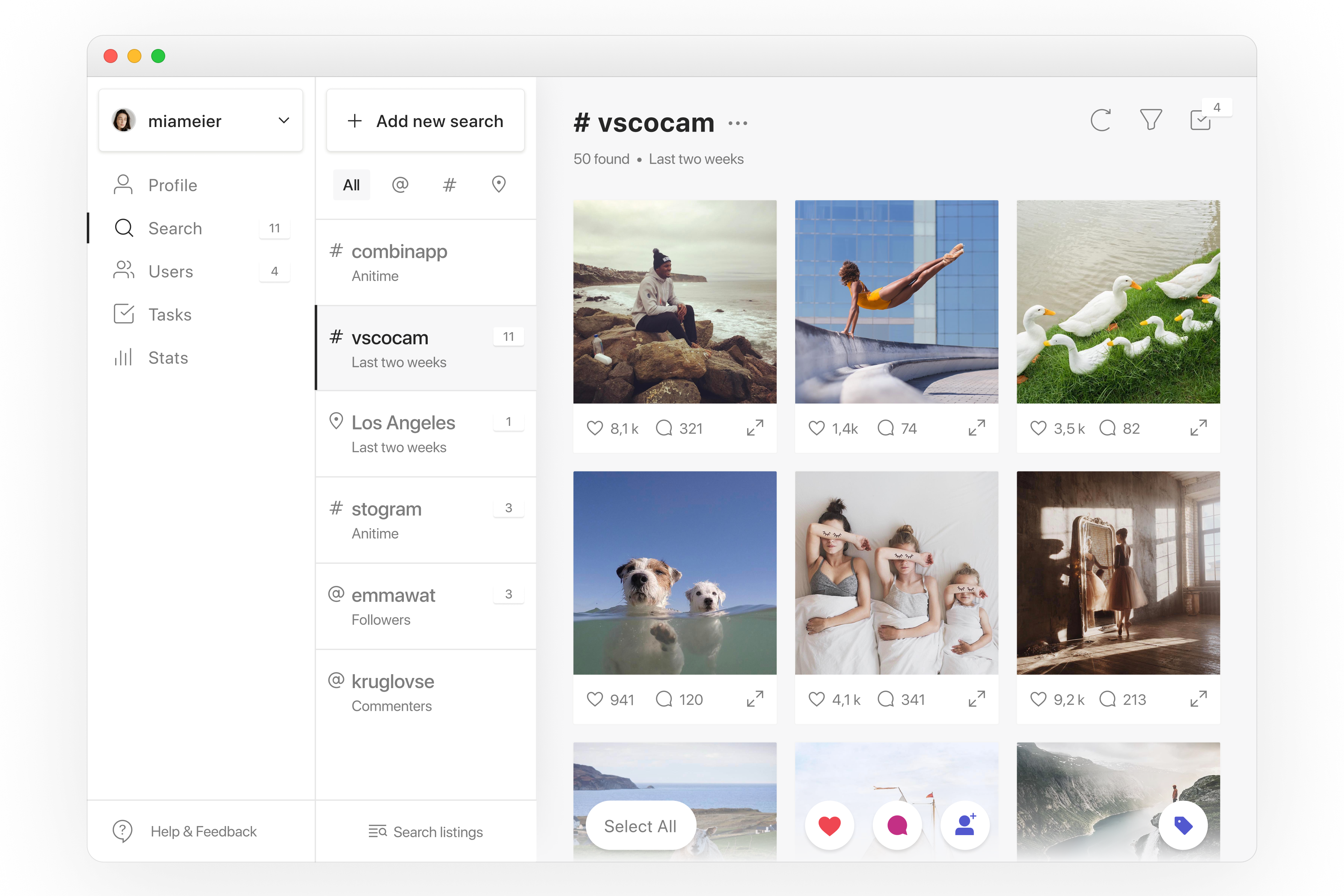Open comments on photo with 213 comments
Viewport: 1344px width, 896px height.
pos(1107,699)
